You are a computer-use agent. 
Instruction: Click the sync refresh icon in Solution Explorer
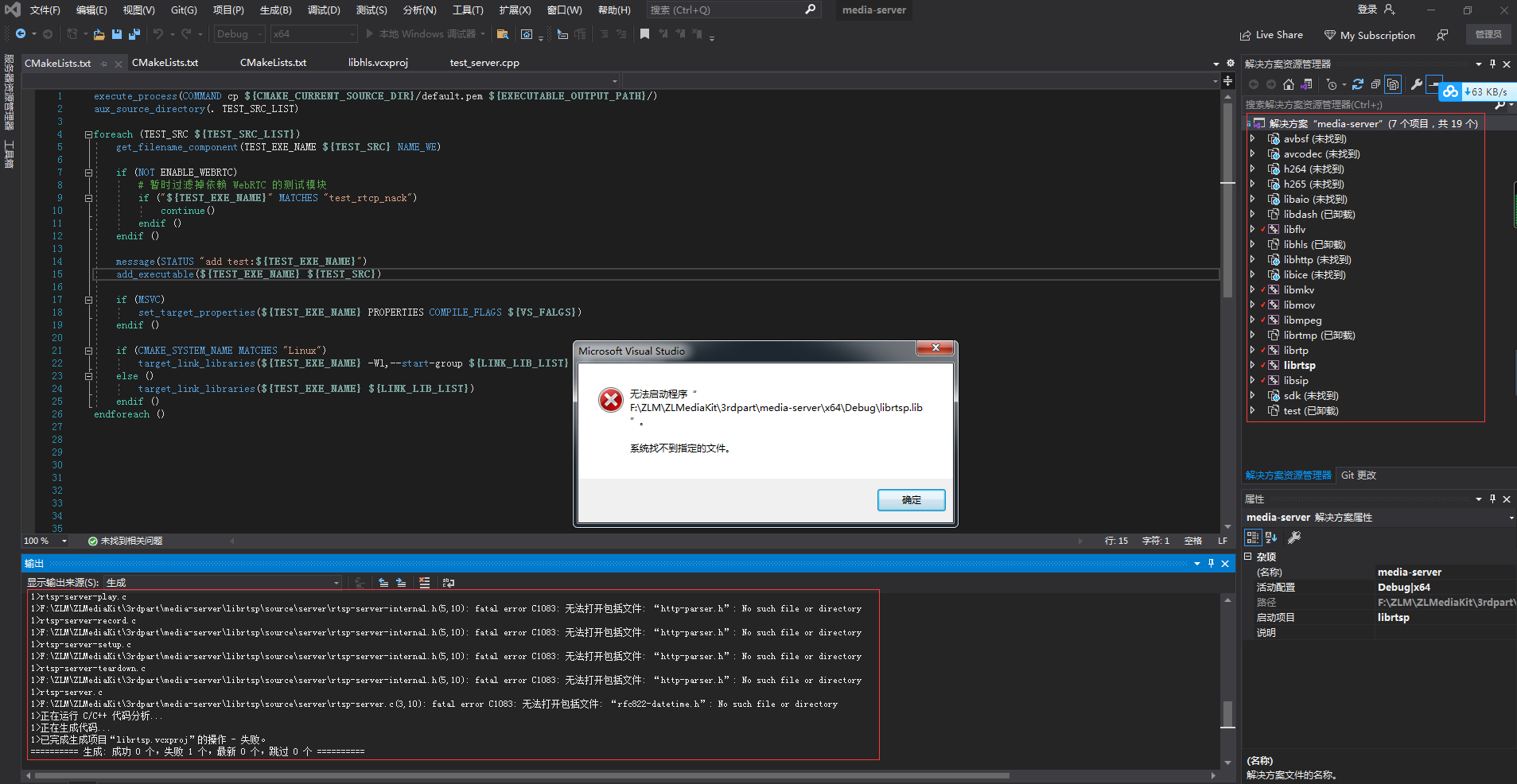coord(1358,84)
